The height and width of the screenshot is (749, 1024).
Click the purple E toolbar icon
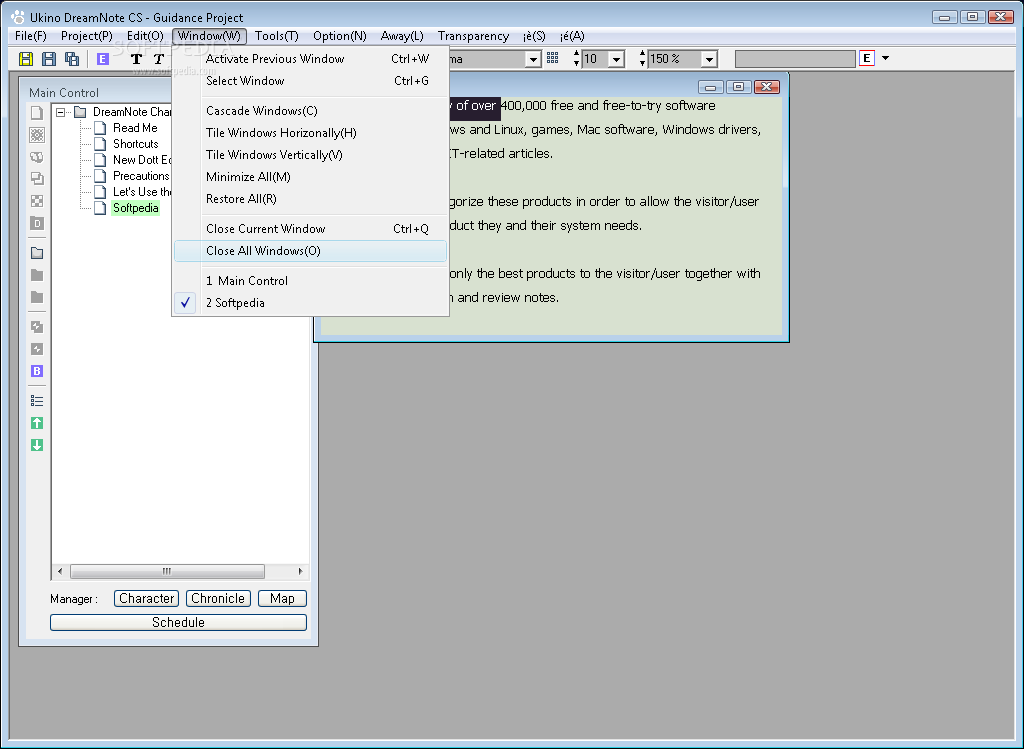tap(103, 59)
